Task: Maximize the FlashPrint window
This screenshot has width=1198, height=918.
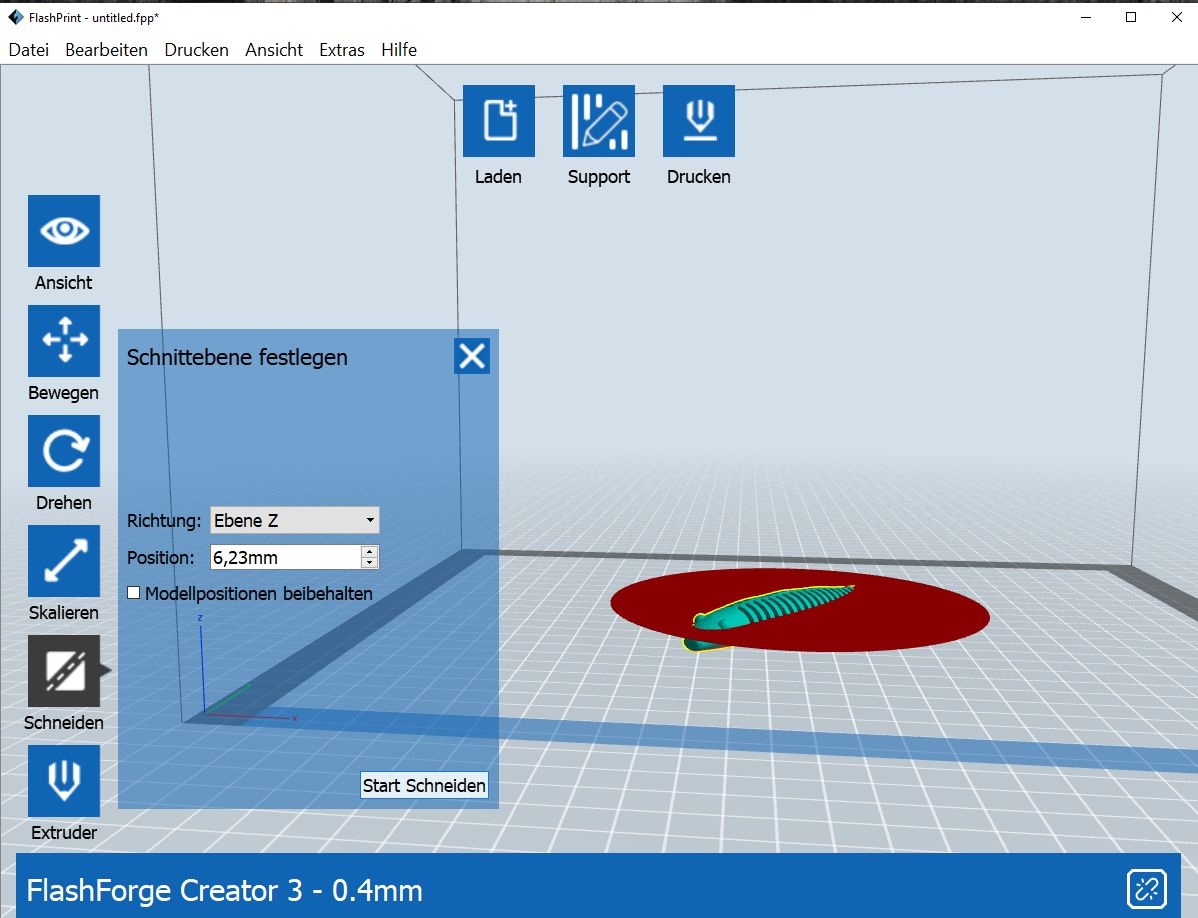Action: 1131,18
